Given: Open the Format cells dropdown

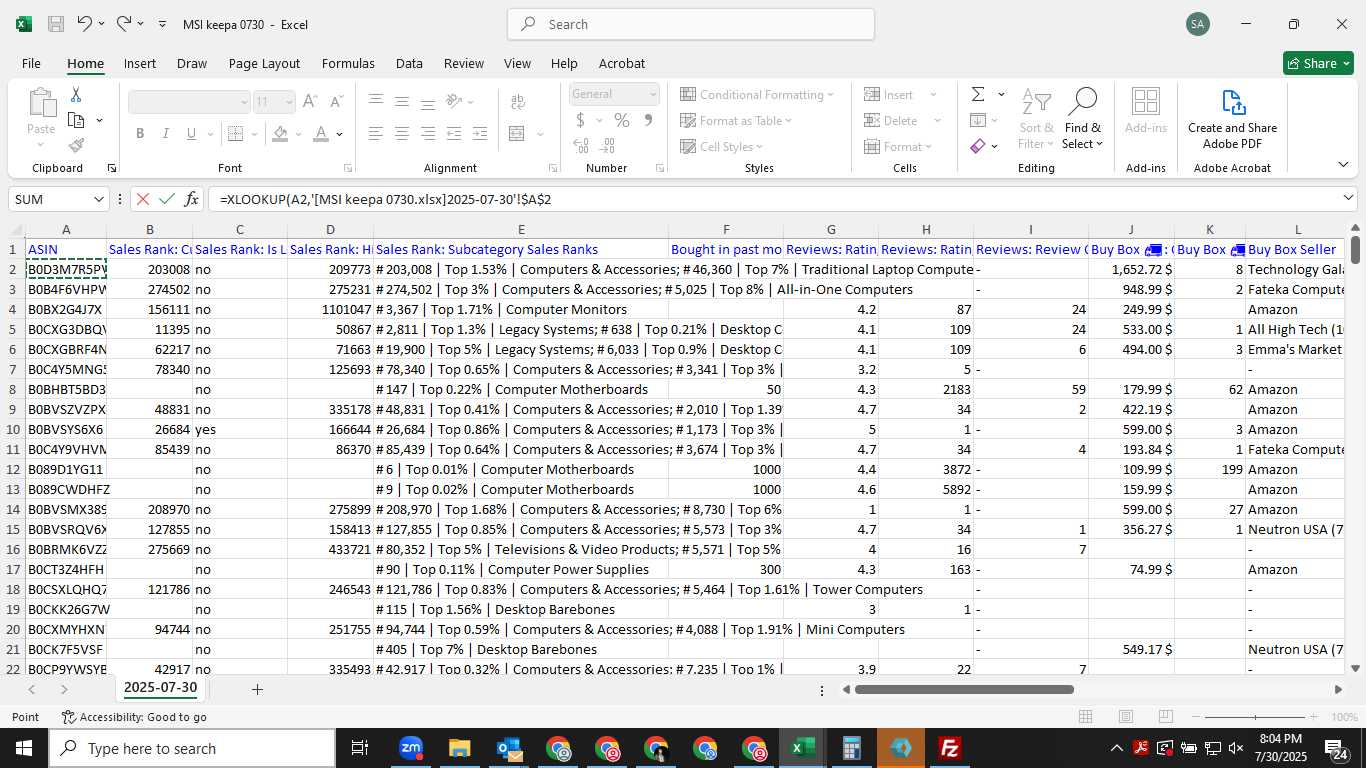Looking at the screenshot, I should (898, 146).
